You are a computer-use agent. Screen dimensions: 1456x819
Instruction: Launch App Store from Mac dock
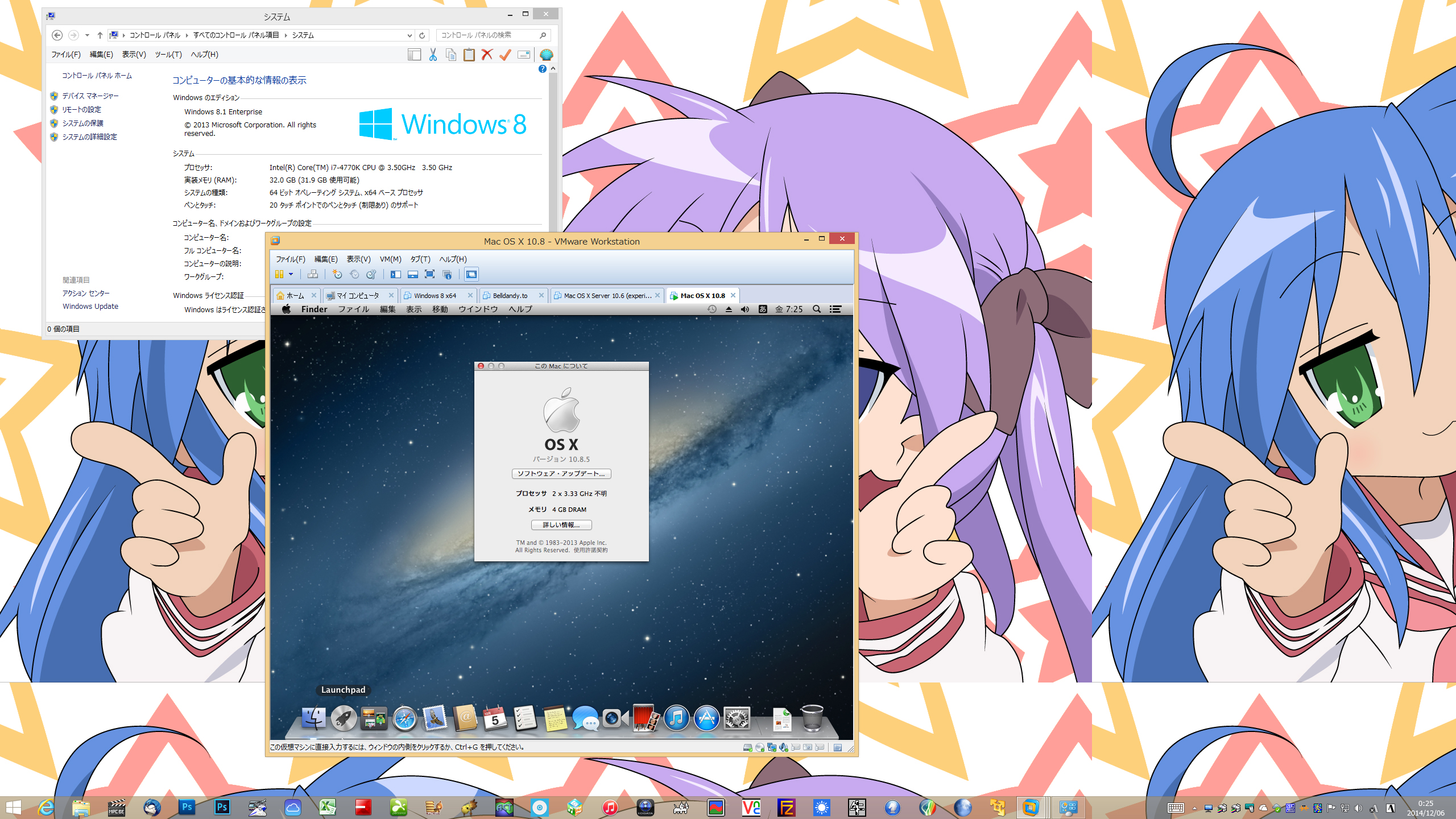tap(706, 718)
